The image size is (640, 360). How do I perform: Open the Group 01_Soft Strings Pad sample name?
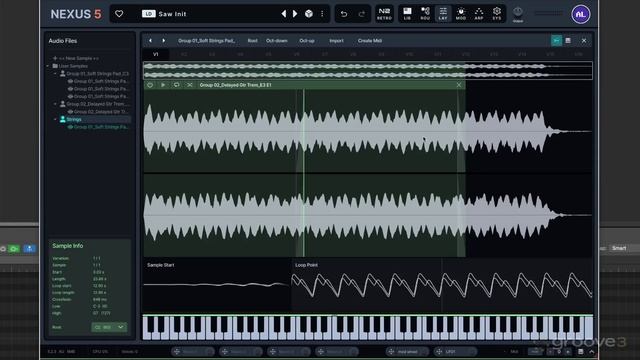[x=207, y=41]
